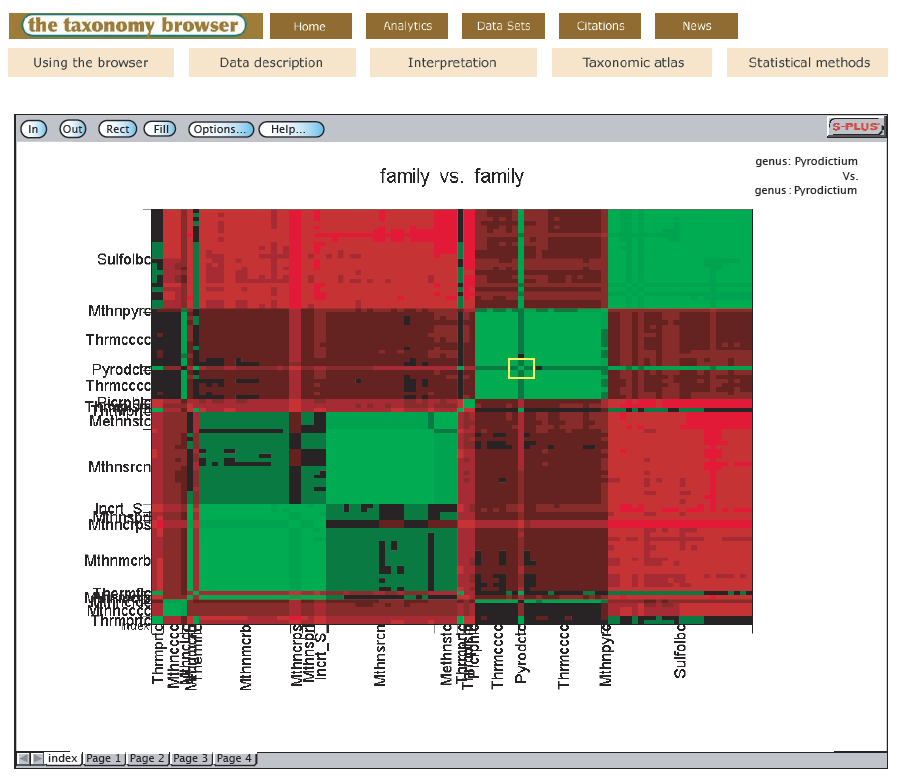Open the Citations page
Image resolution: width=900 pixels, height=780 pixels.
point(600,26)
